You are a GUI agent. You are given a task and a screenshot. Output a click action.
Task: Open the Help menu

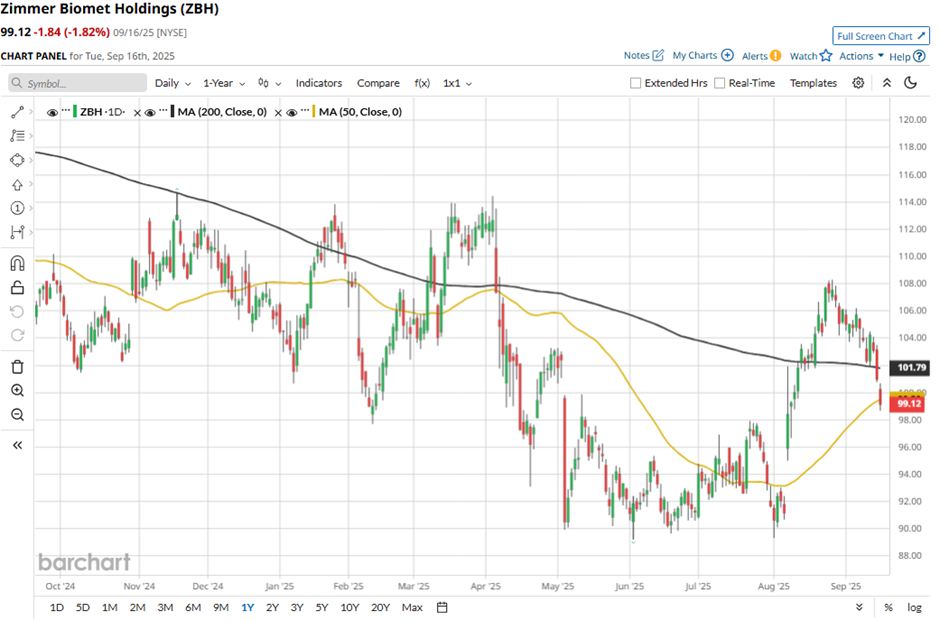pos(907,56)
